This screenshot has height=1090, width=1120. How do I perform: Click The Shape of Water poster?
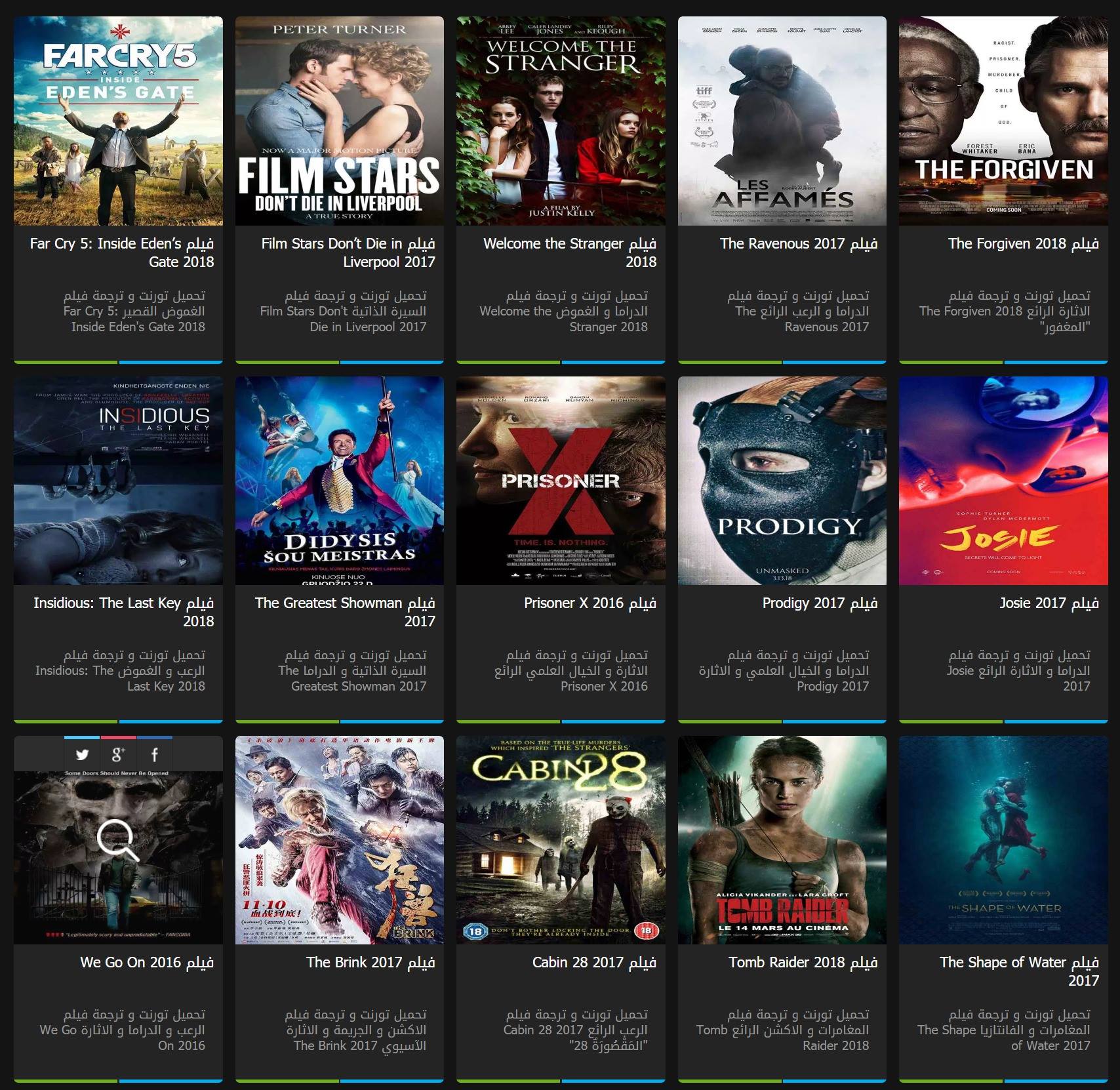pos(1003,840)
